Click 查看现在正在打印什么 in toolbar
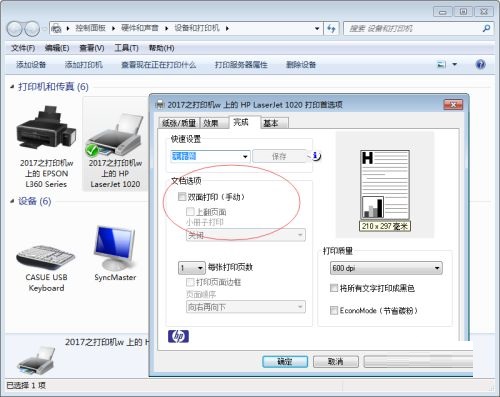 [159, 64]
